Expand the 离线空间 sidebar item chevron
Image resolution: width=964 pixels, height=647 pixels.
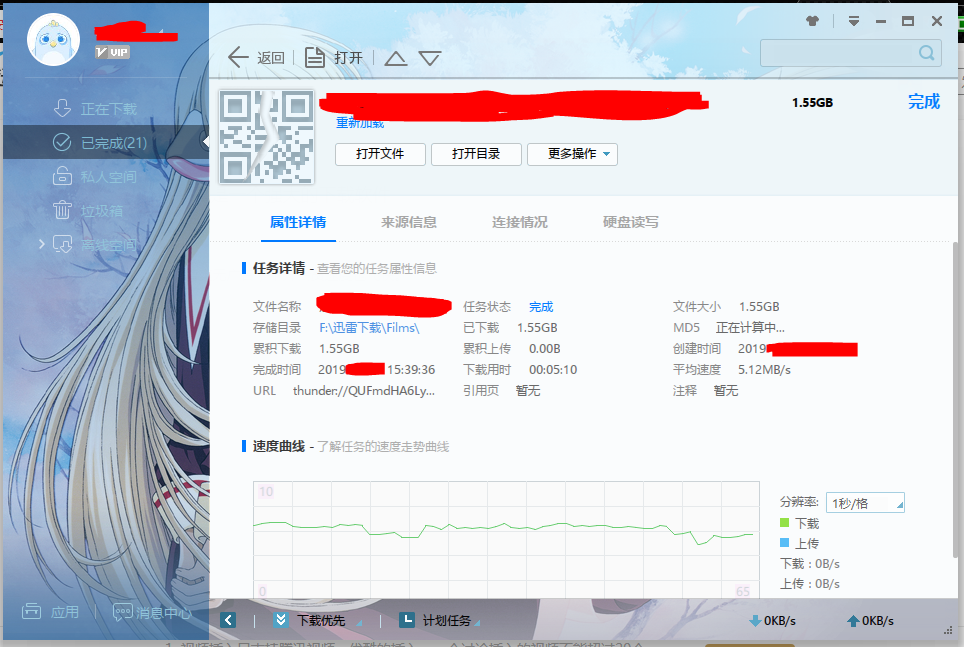pos(40,243)
